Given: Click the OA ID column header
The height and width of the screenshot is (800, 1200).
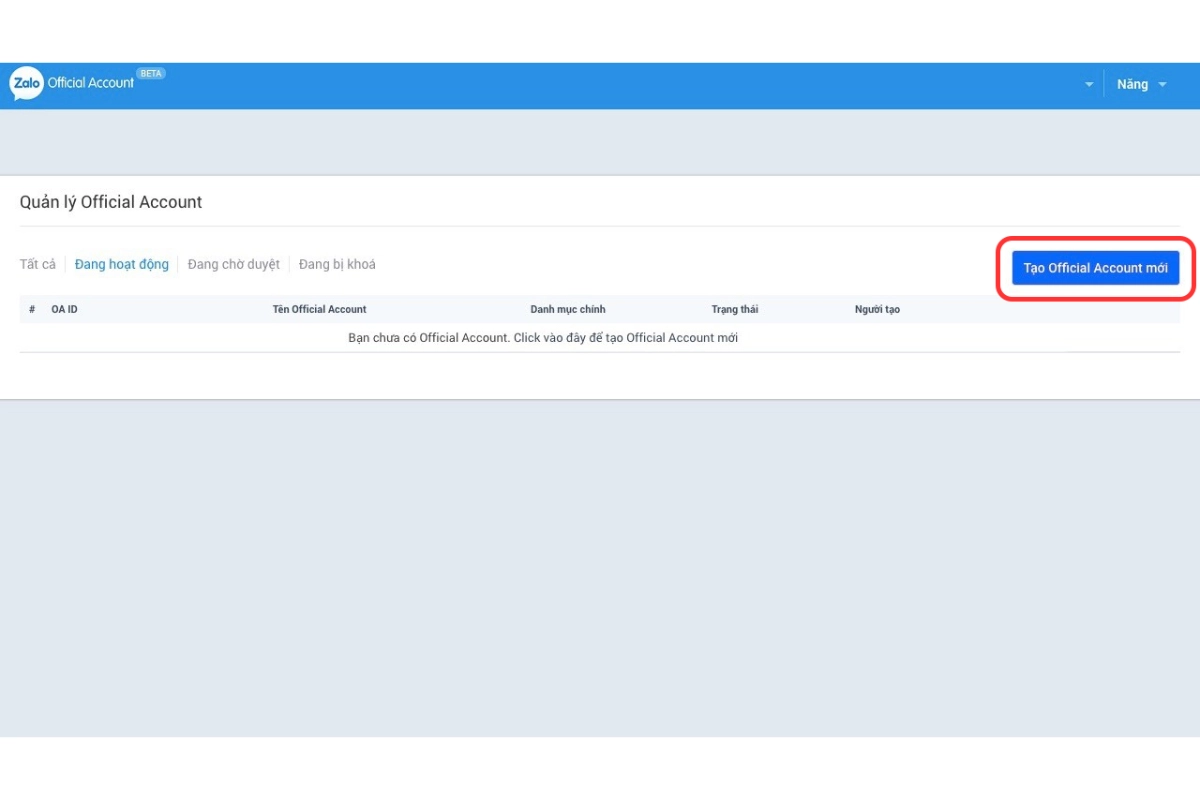Looking at the screenshot, I should [65, 310].
